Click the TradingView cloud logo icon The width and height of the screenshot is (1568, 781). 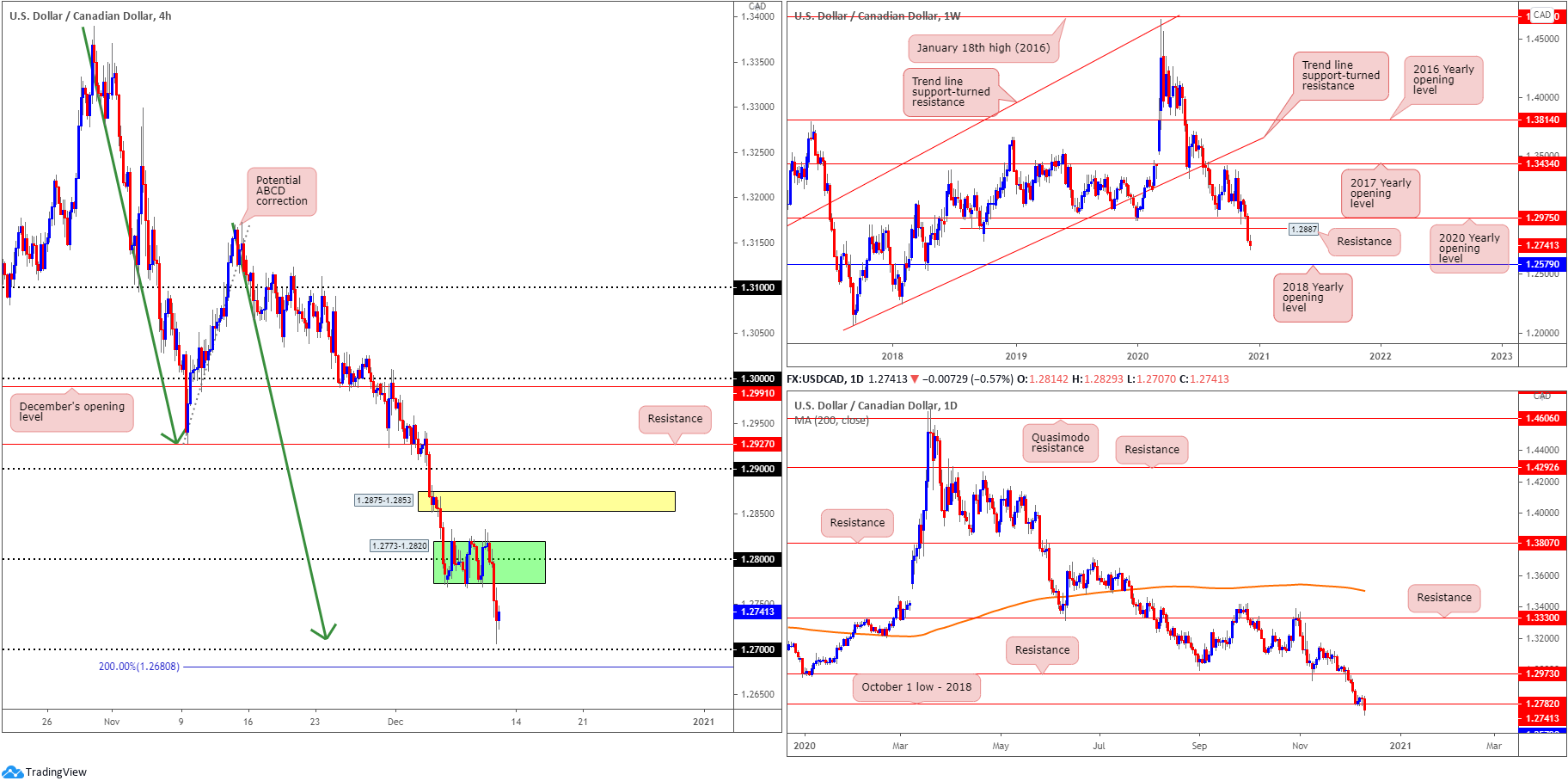[x=12, y=772]
